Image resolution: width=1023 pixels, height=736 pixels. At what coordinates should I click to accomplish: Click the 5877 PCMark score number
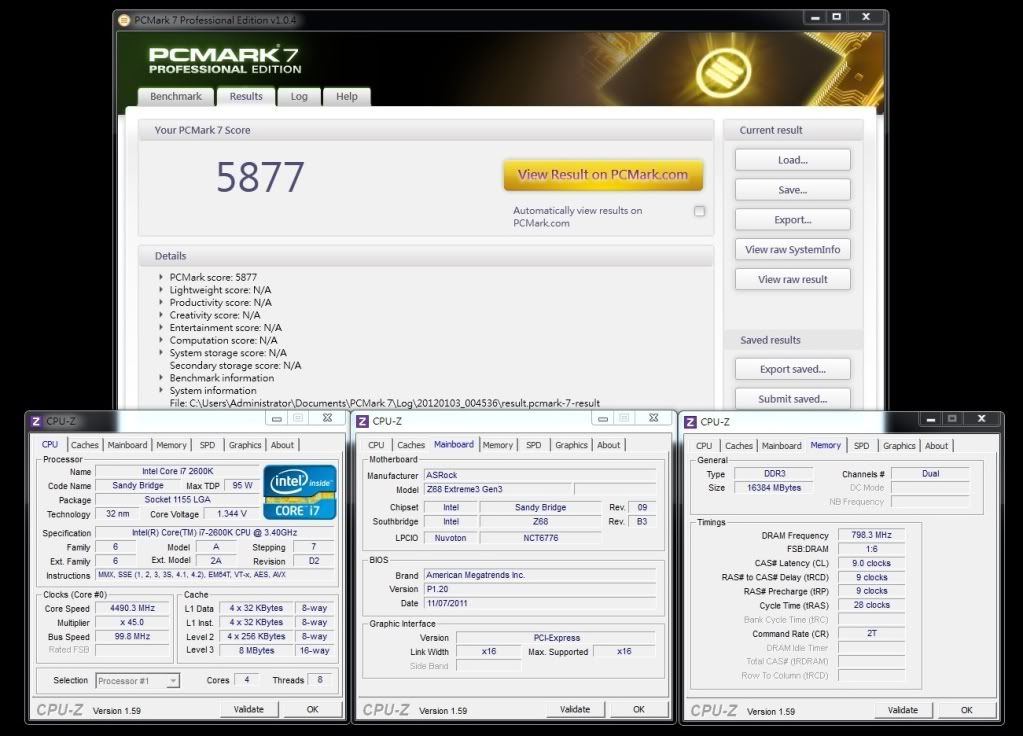pos(260,177)
